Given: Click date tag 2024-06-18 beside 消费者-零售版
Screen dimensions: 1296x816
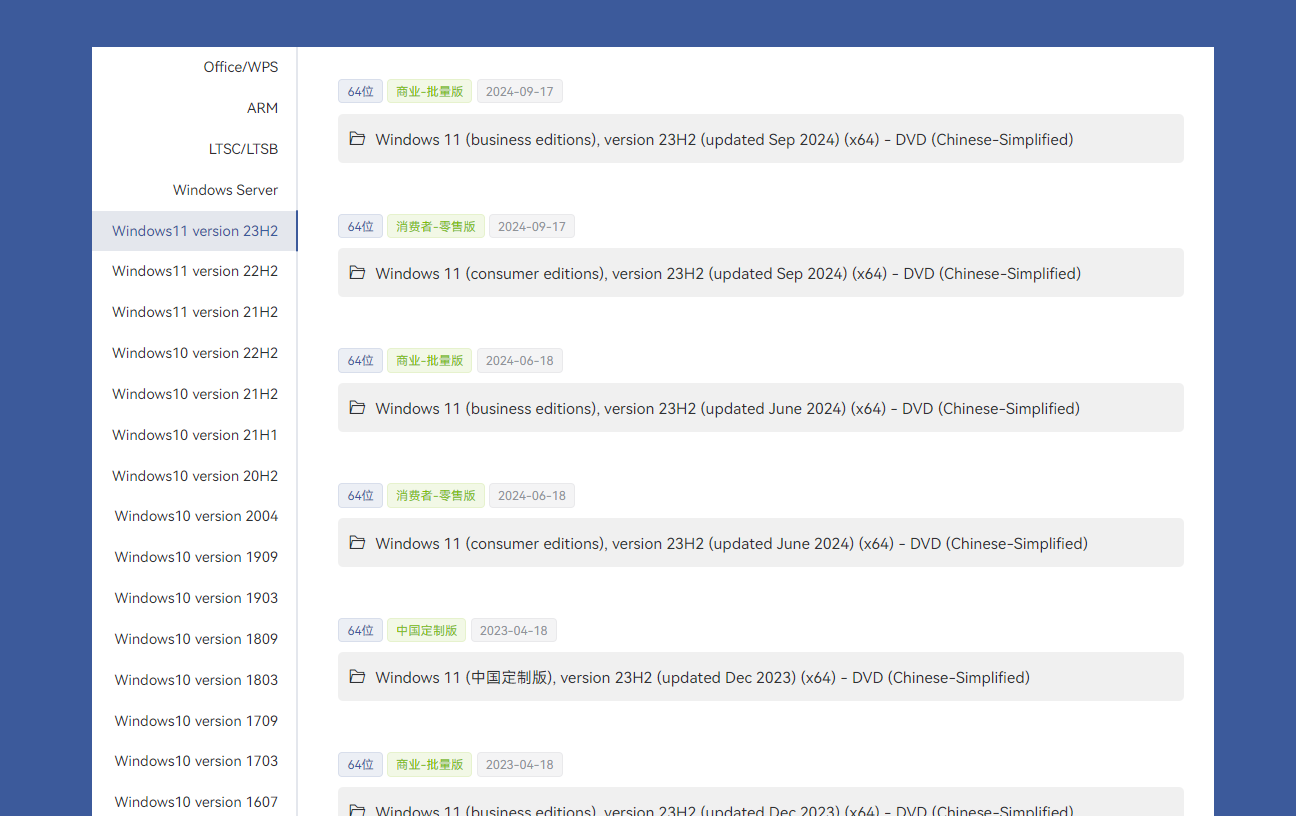Looking at the screenshot, I should point(531,496).
